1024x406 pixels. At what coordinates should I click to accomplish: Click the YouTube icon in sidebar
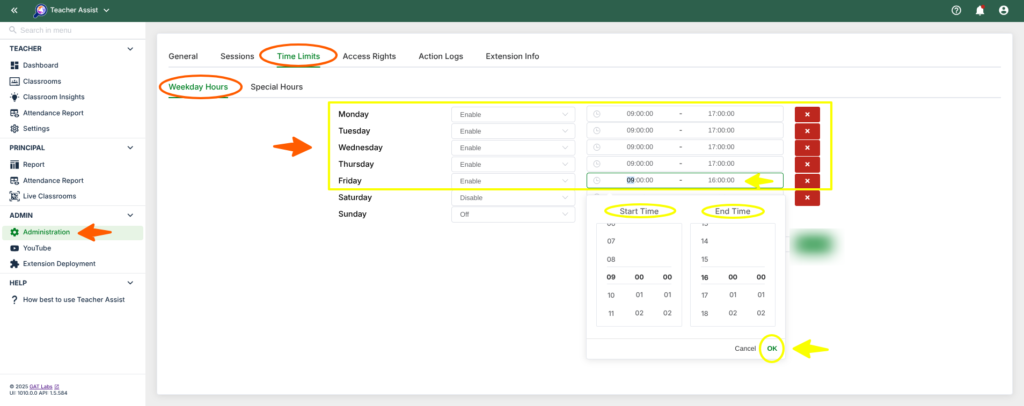(14, 248)
